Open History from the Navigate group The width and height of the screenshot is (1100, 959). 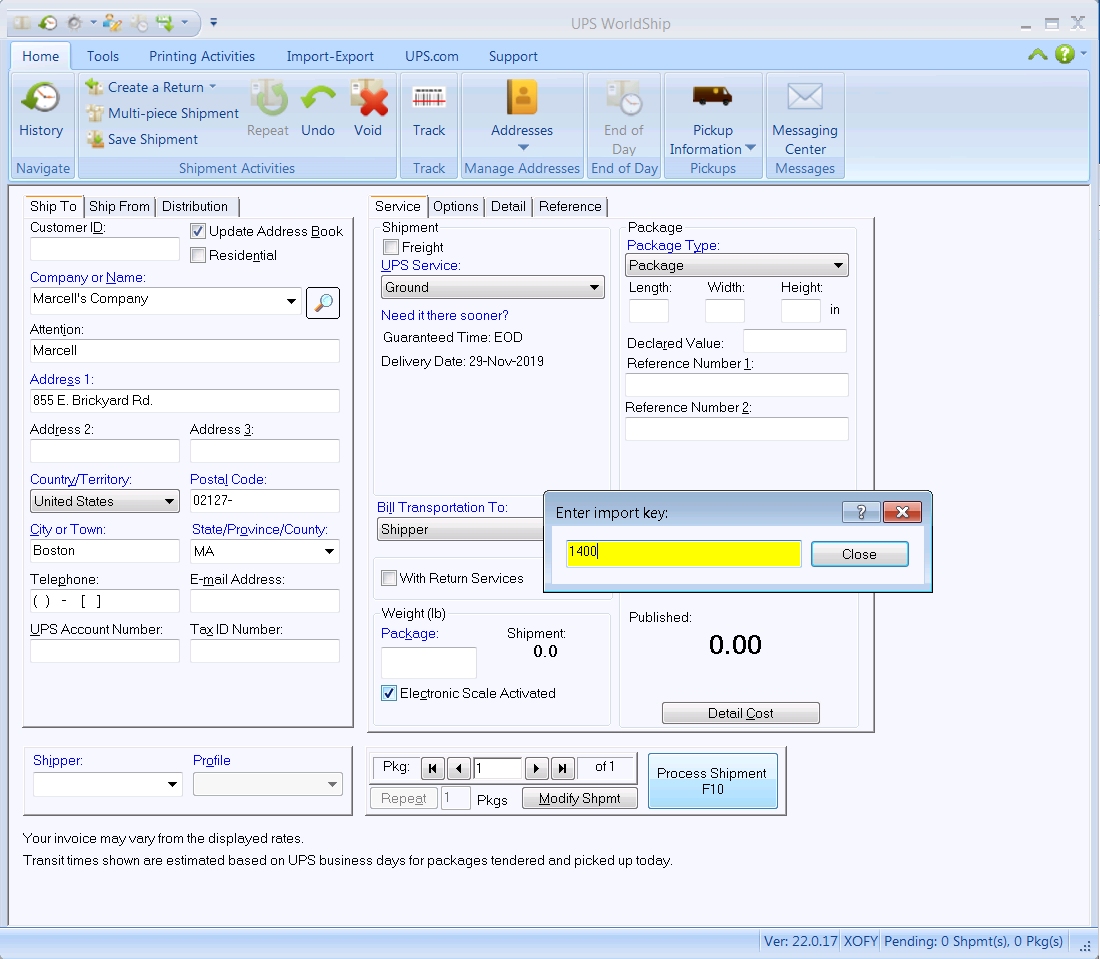point(41,110)
